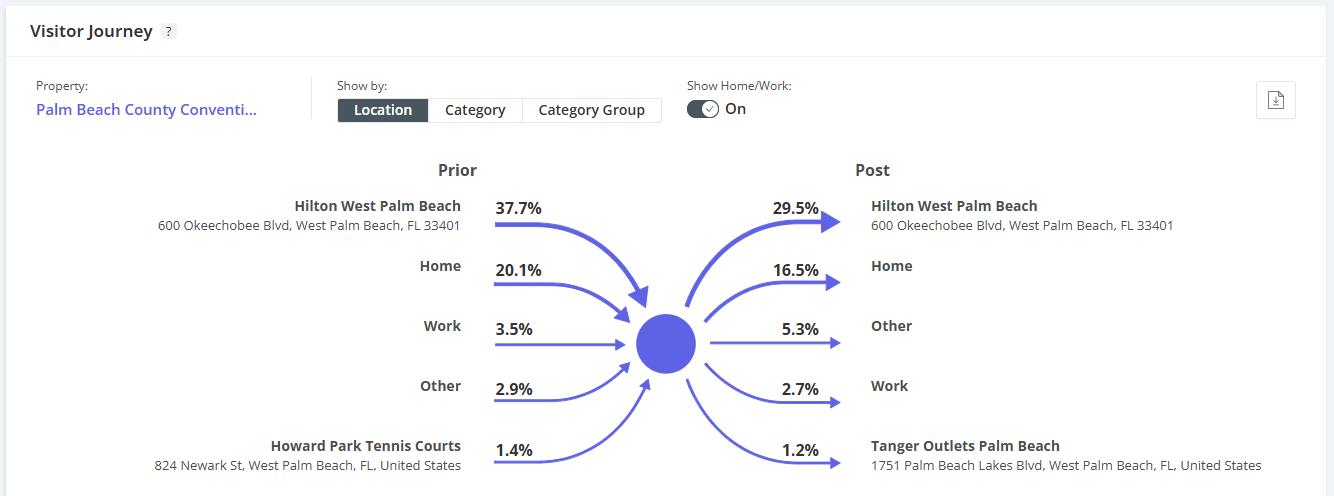Click Tanger Outlets Palm Beach location
The image size is (1334, 496).
965,446
